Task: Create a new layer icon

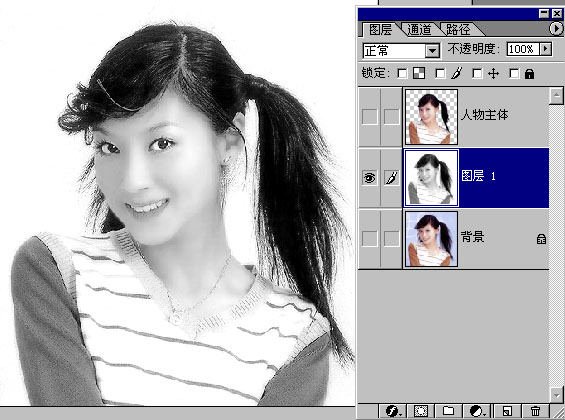Action: pyautogui.click(x=507, y=411)
